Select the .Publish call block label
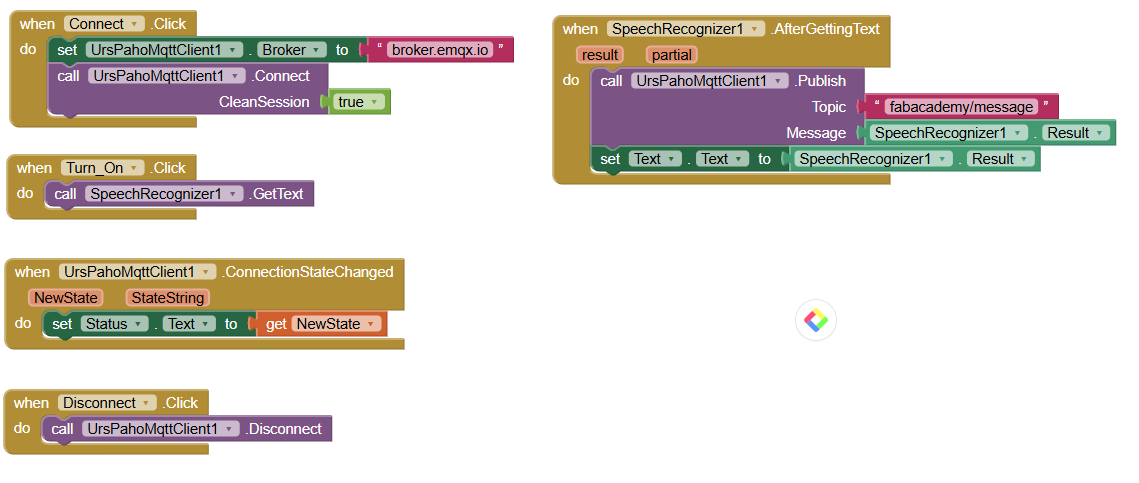 click(x=819, y=81)
